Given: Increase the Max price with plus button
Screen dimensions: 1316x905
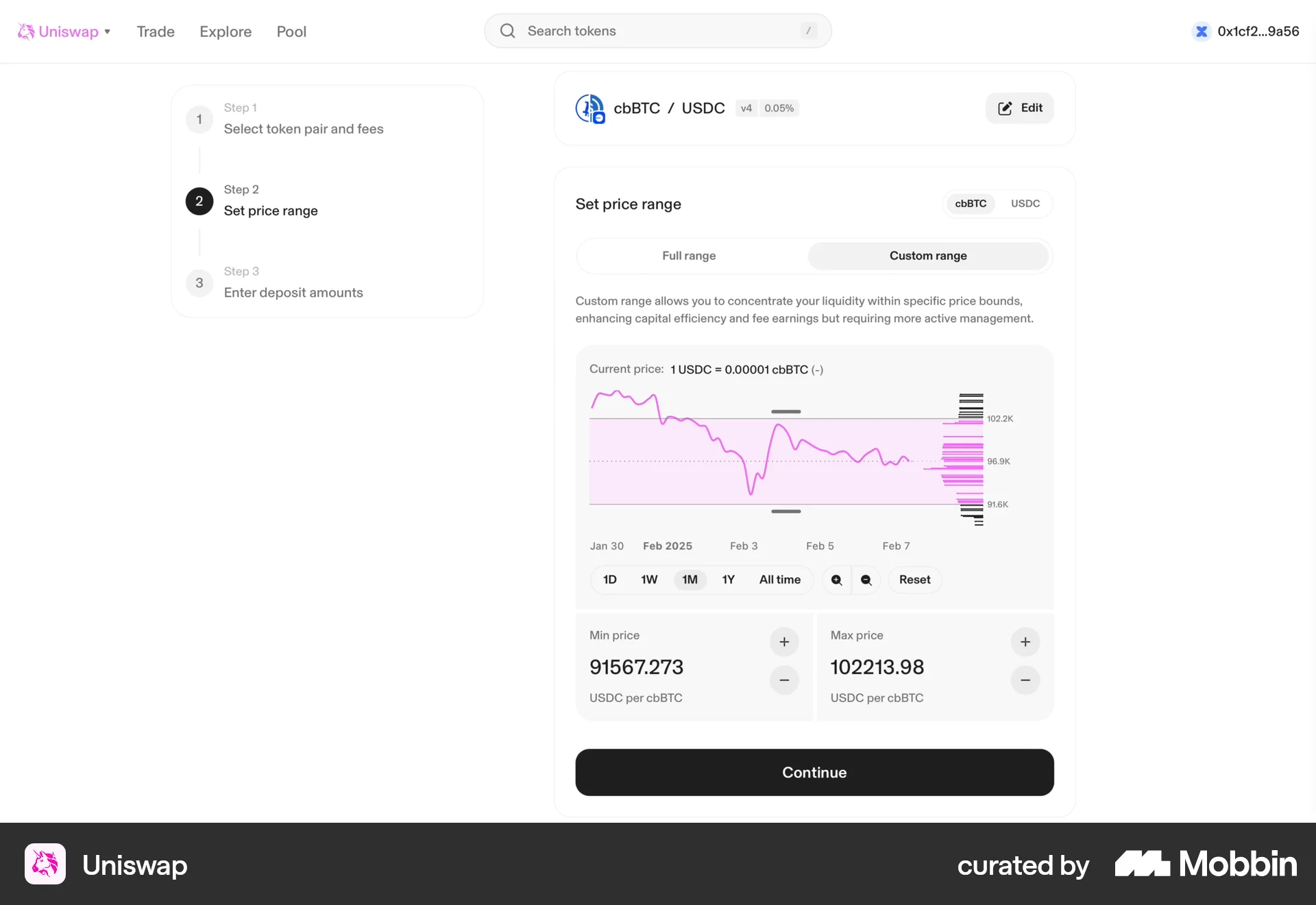Looking at the screenshot, I should (x=1025, y=642).
